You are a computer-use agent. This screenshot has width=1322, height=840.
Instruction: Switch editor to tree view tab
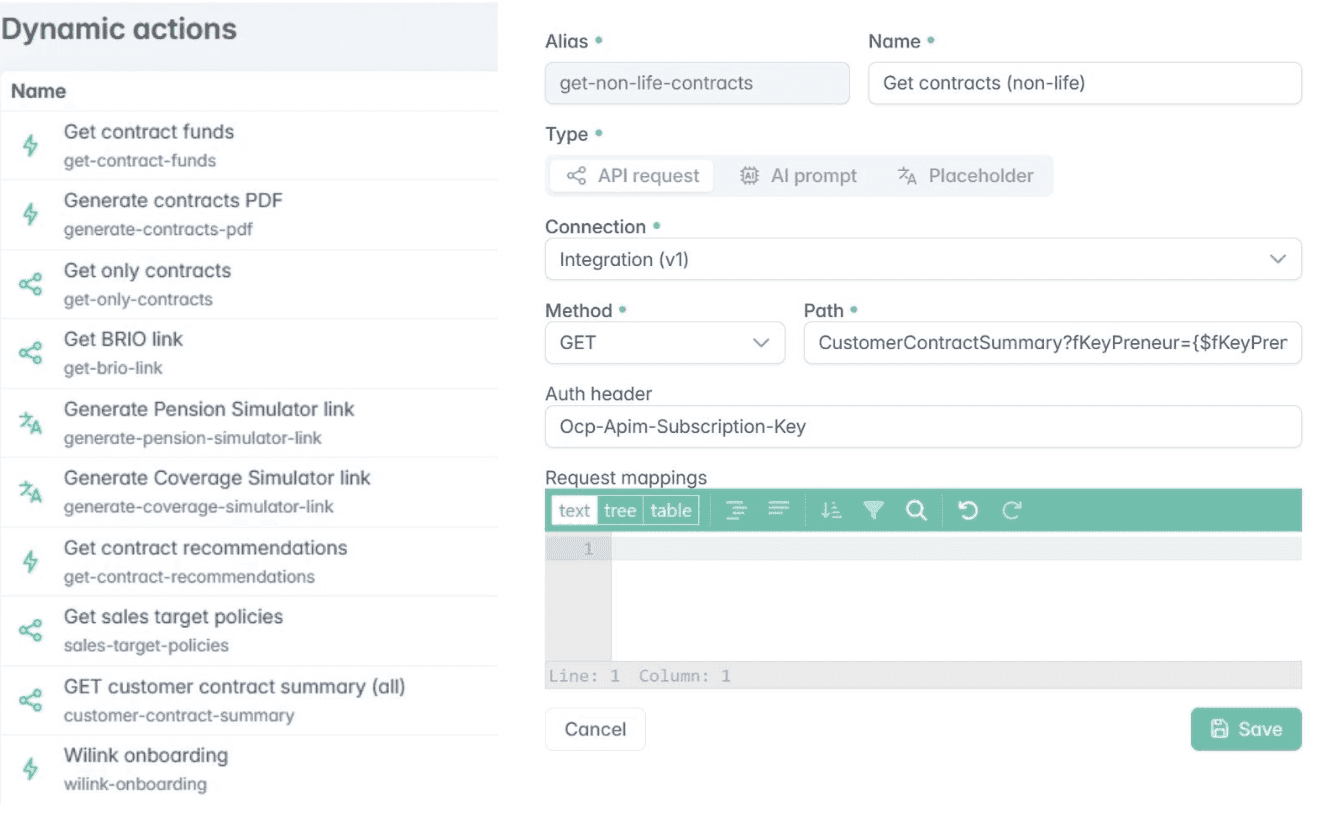click(620, 511)
